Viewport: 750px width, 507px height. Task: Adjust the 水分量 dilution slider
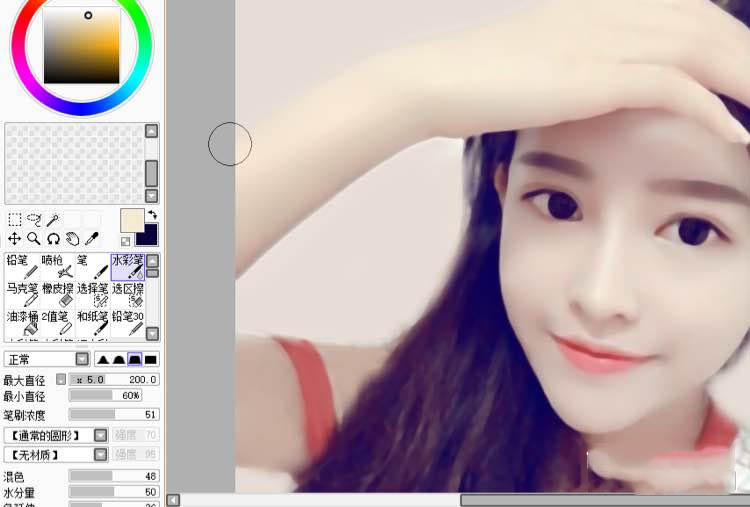coord(114,492)
